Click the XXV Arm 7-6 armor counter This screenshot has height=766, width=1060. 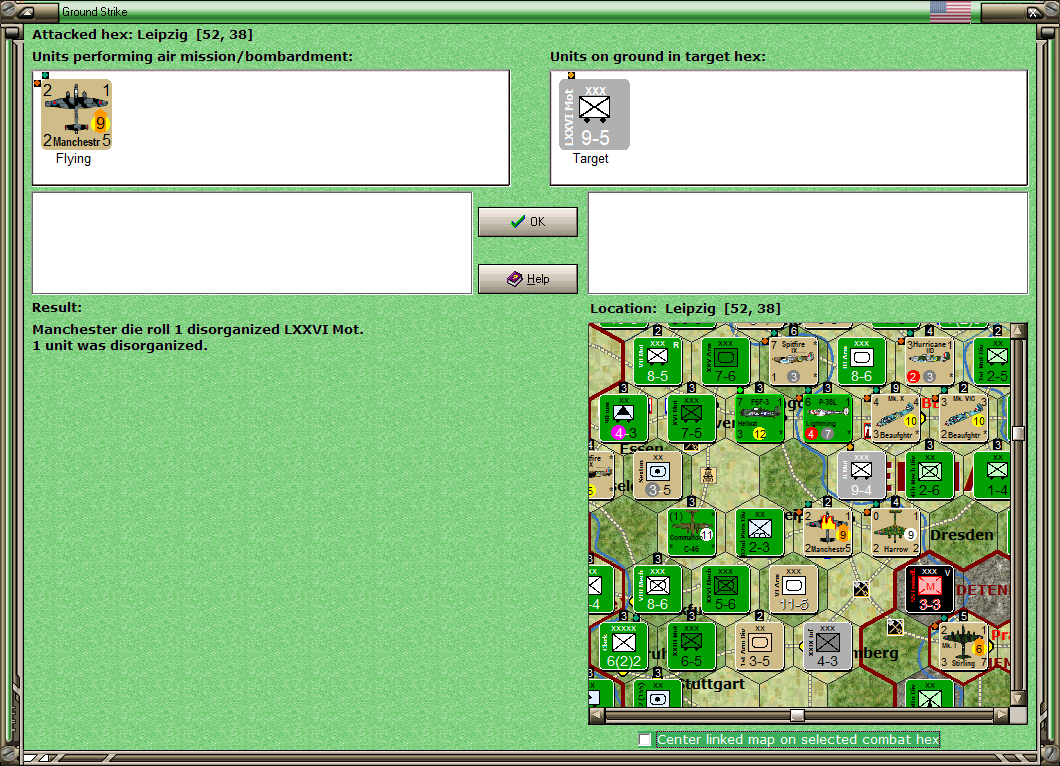pos(725,361)
